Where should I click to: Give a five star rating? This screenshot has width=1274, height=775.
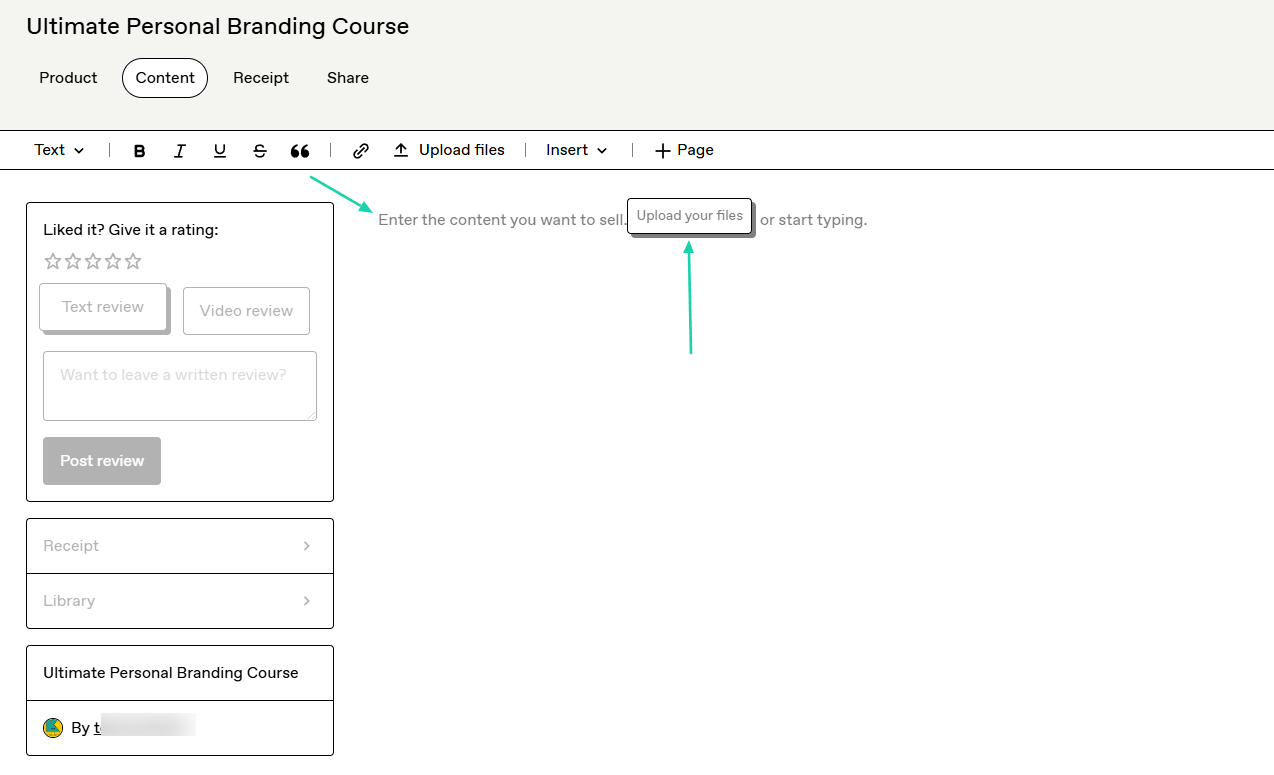(133, 261)
